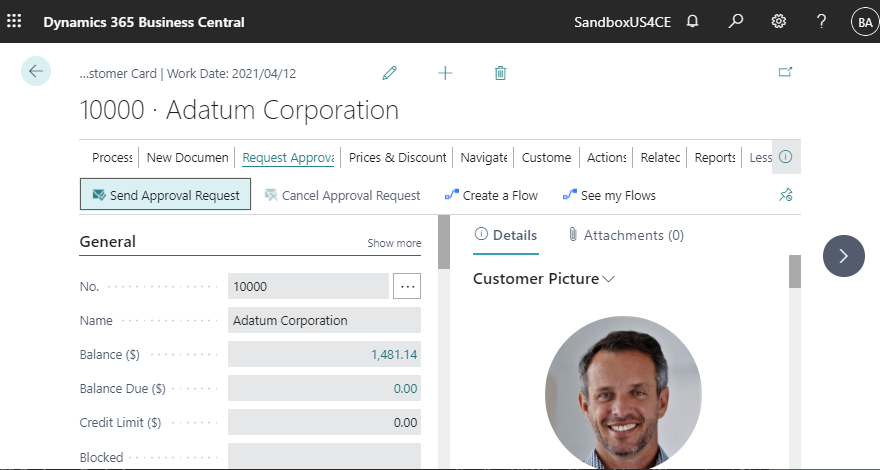Open the BA user account avatar
Image resolution: width=880 pixels, height=470 pixels.
click(865, 22)
